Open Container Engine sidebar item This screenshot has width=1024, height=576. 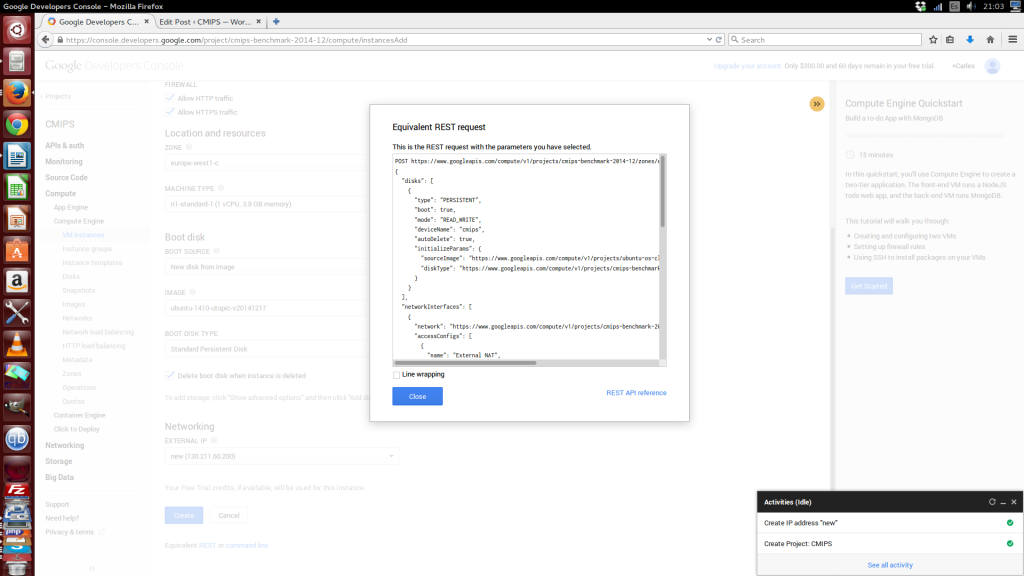(79, 415)
